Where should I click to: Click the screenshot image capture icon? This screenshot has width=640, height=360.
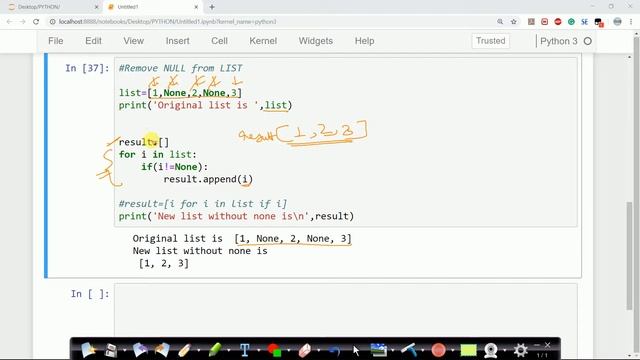click(378, 350)
